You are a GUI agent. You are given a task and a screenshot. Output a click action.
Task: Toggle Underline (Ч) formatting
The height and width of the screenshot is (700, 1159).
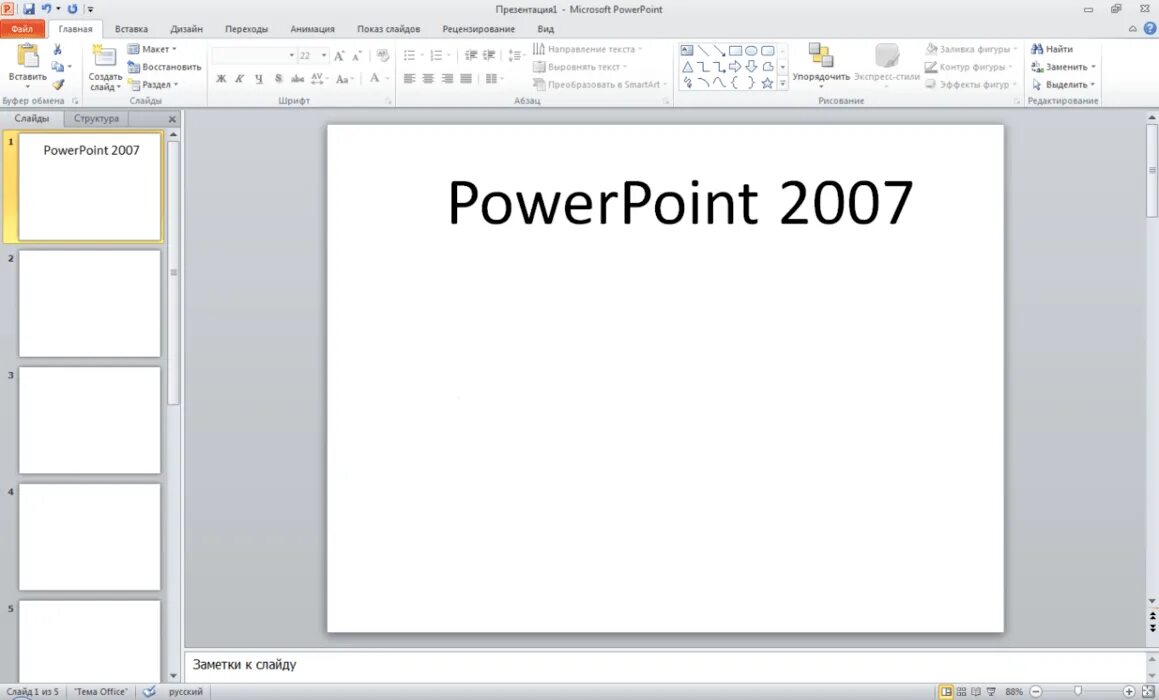259,78
